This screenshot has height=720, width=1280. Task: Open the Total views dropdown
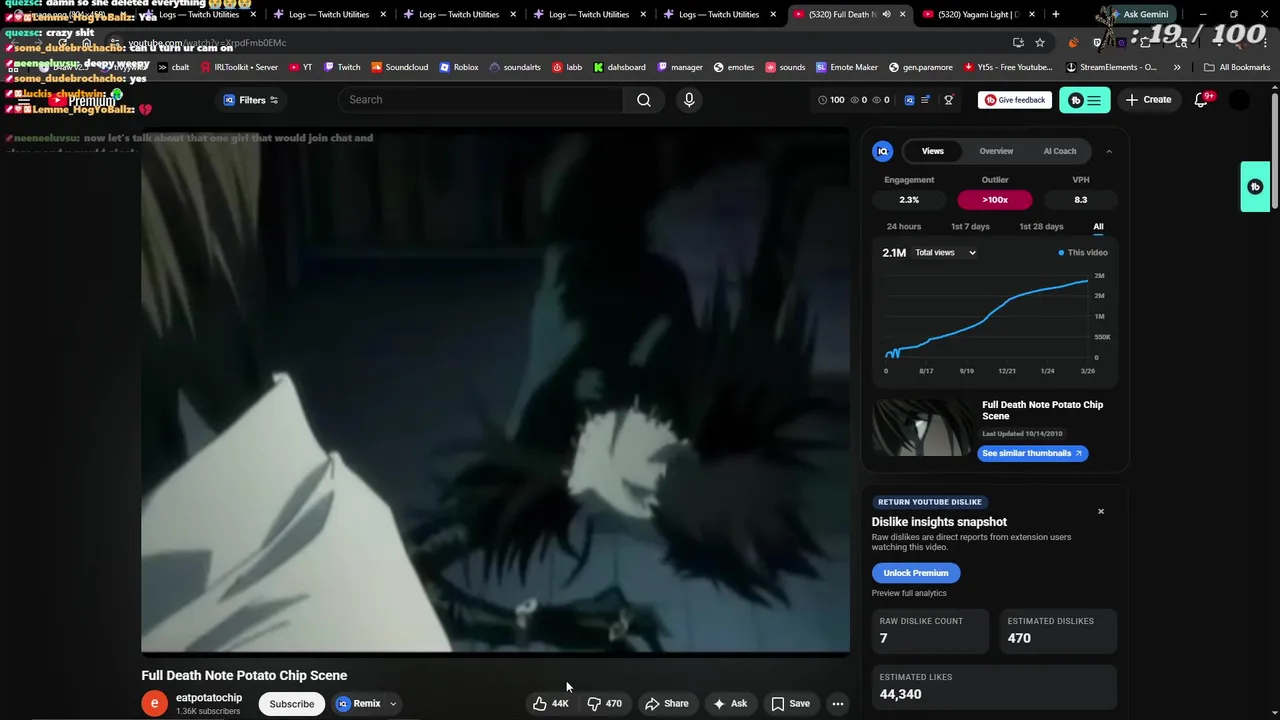(945, 253)
